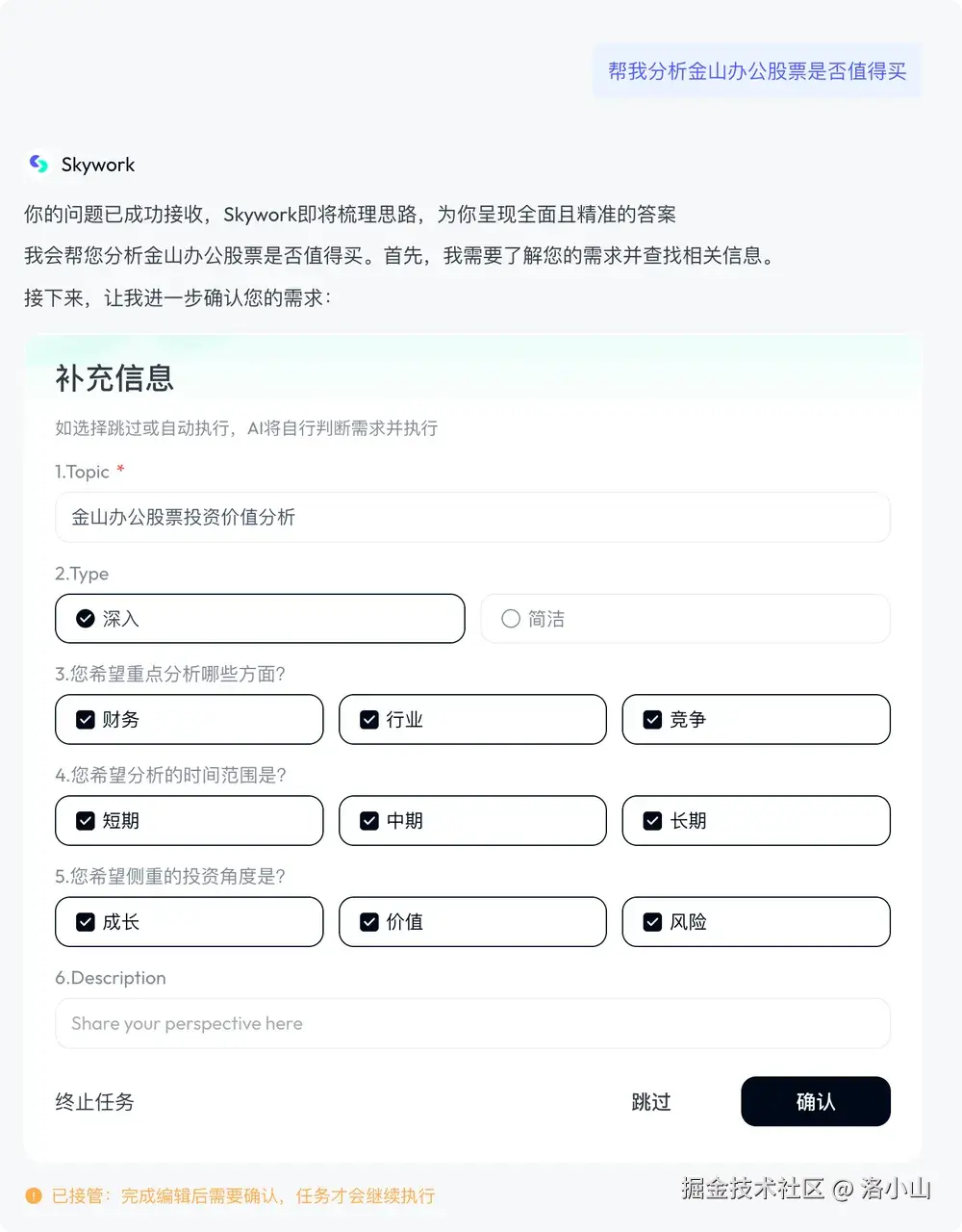
Task: Toggle the 价值 investment angle checkbox
Action: click(x=472, y=921)
